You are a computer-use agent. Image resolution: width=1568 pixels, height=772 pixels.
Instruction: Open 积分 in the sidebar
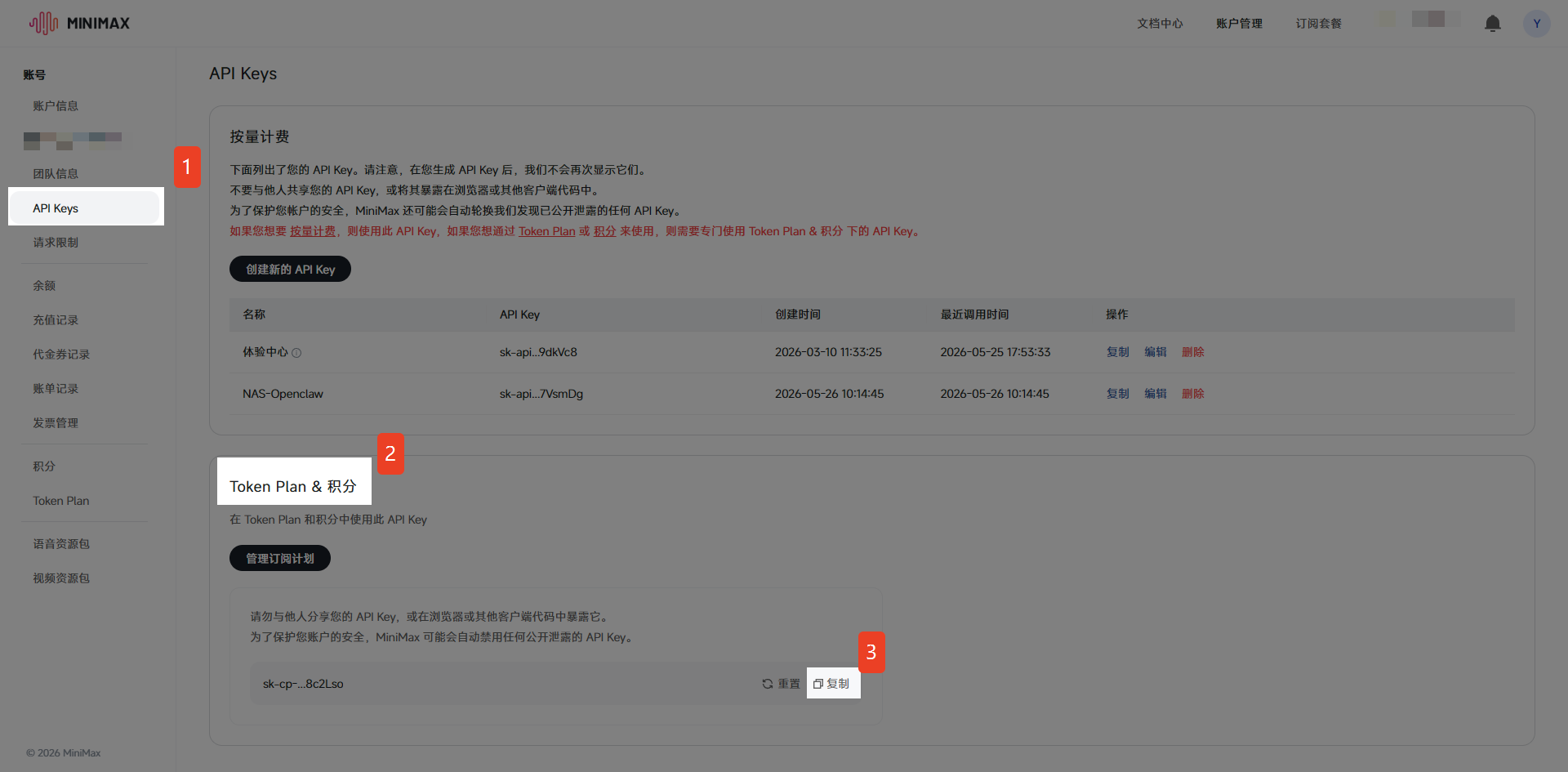pos(44,466)
